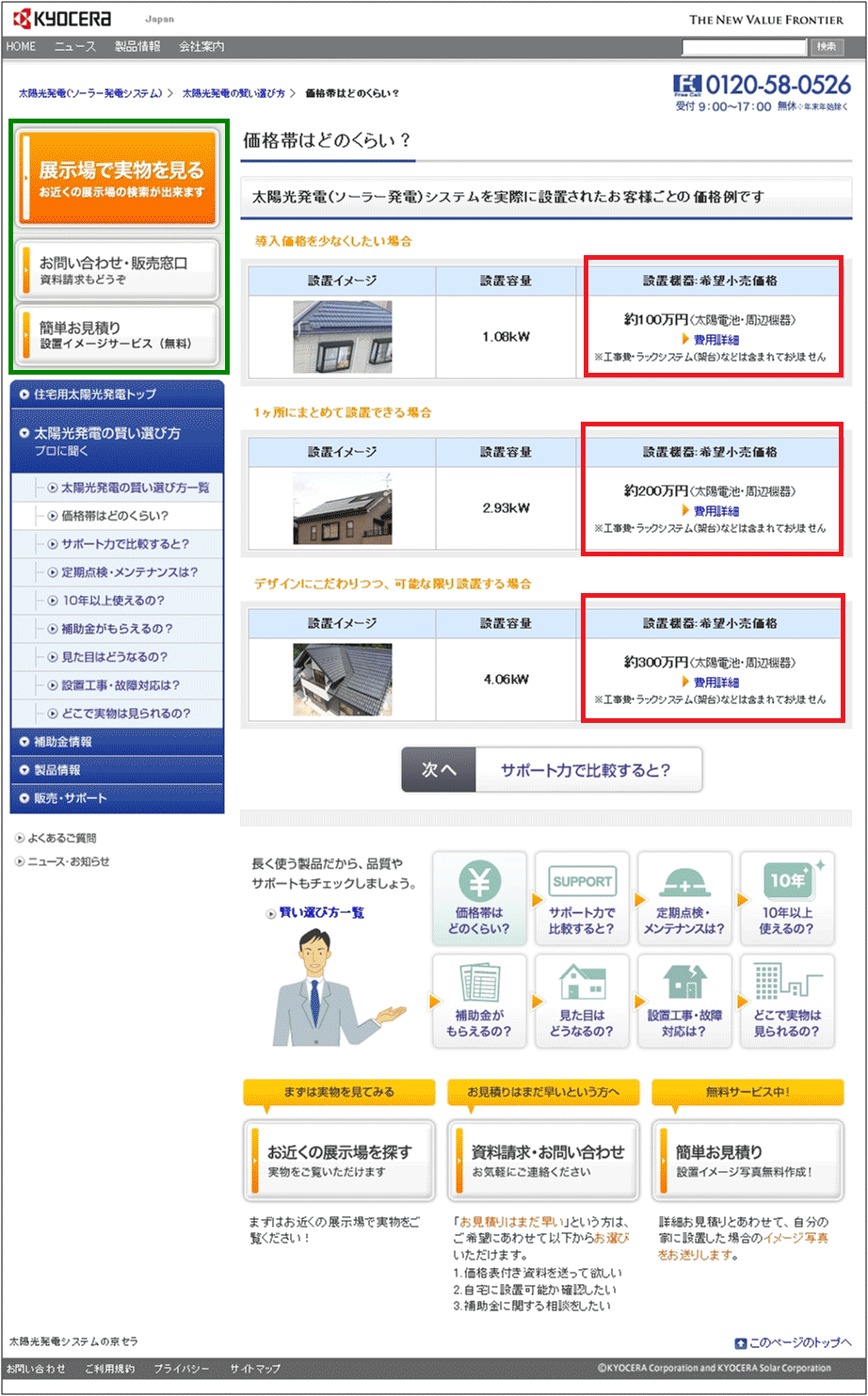Select 補助金がもらえるの? in sidebar
868x1396 pixels.
(117, 629)
